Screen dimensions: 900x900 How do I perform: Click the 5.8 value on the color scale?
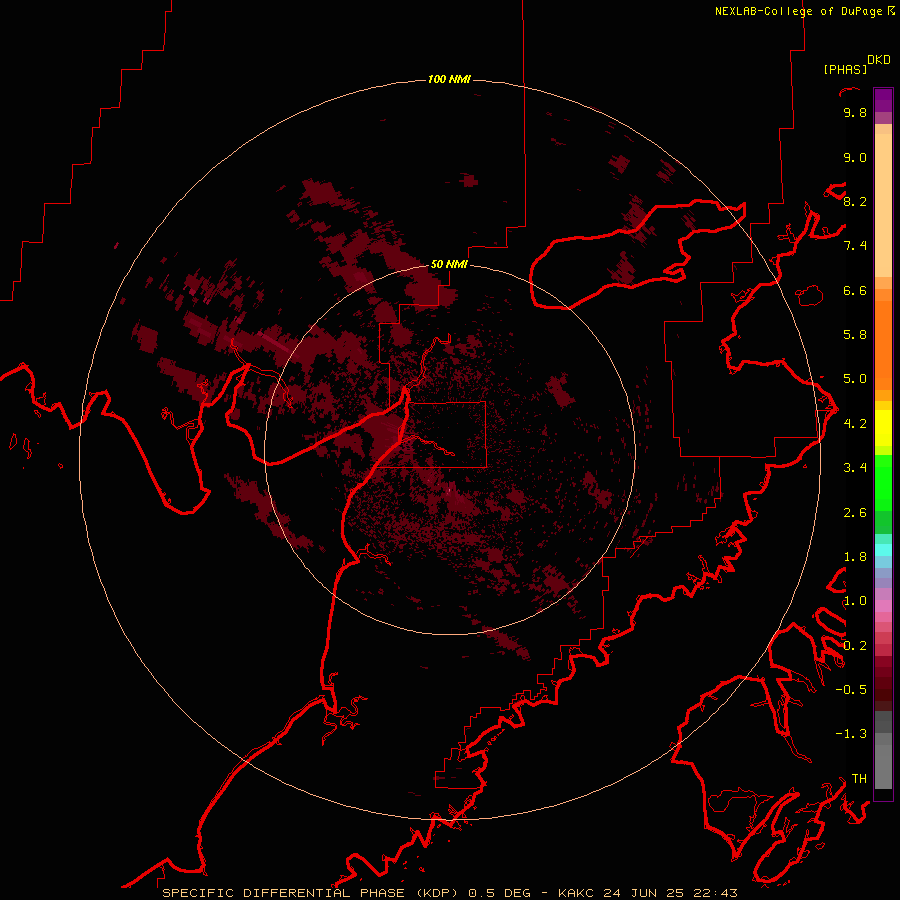click(855, 335)
